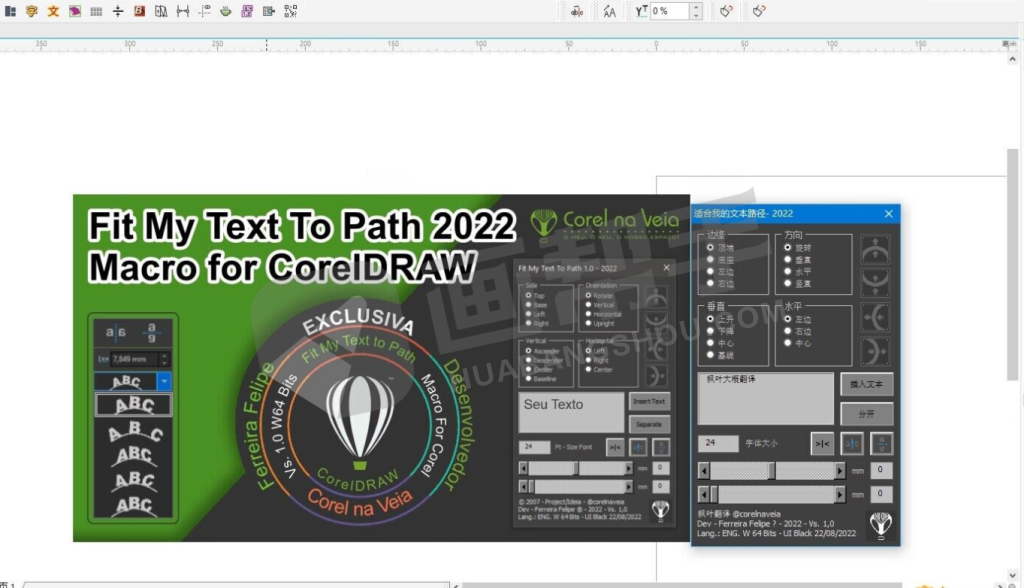Click the >|< button in dialog
This screenshot has width=1024, height=588.
coord(822,444)
